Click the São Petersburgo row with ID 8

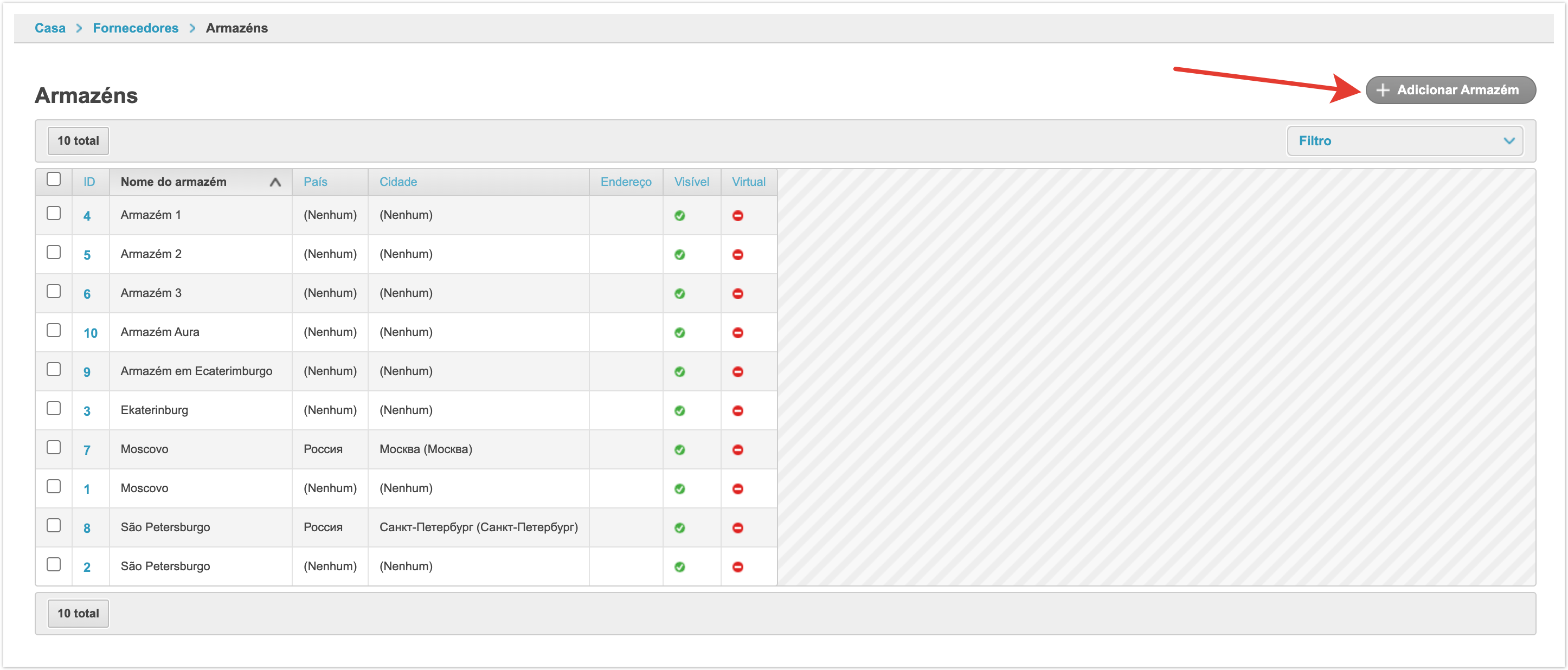(x=165, y=527)
